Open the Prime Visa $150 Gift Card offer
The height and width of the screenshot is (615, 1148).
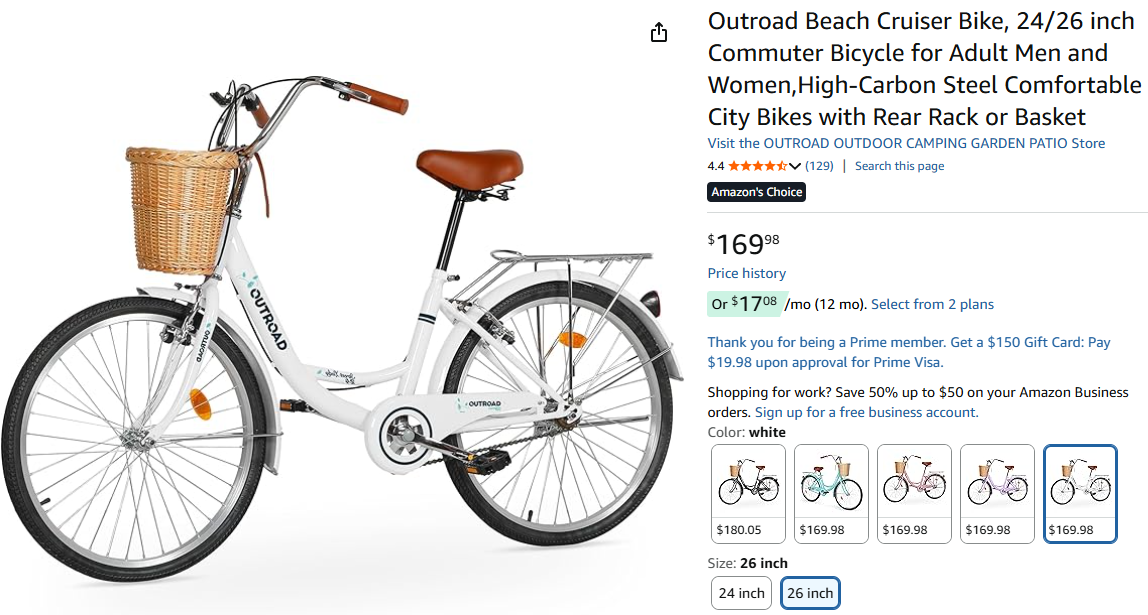click(909, 352)
